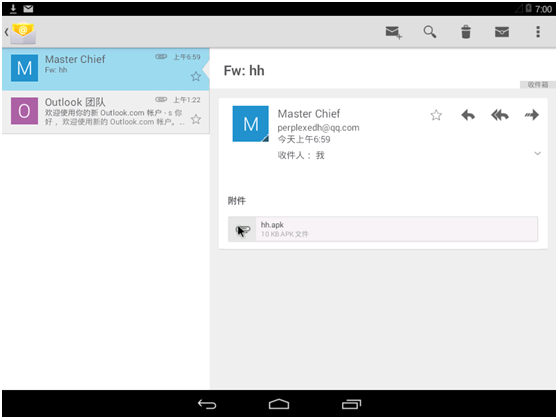Open the hh.apk attachment
The width and height of the screenshot is (558, 419).
point(383,229)
